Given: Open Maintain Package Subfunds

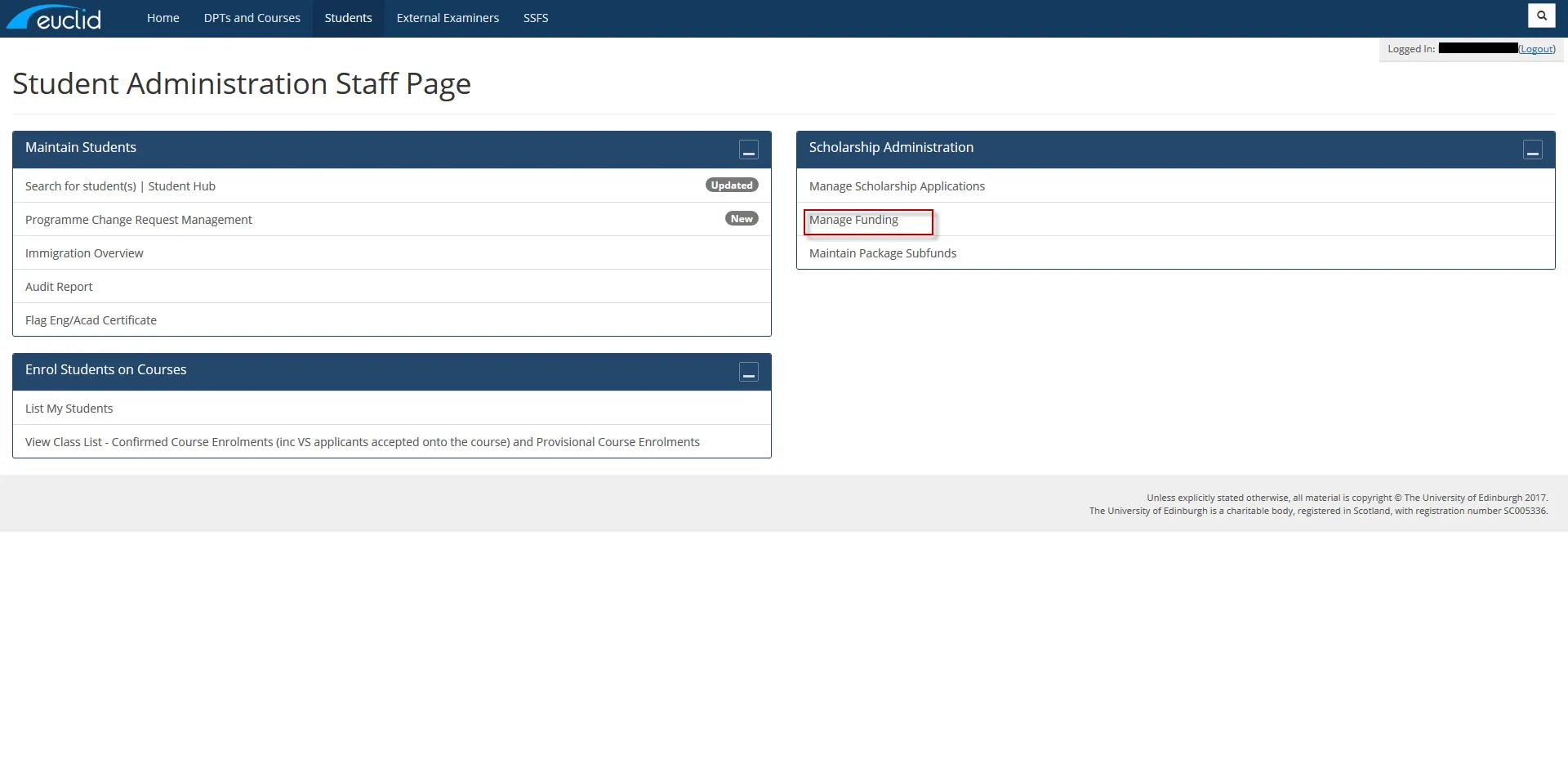Looking at the screenshot, I should [x=883, y=252].
